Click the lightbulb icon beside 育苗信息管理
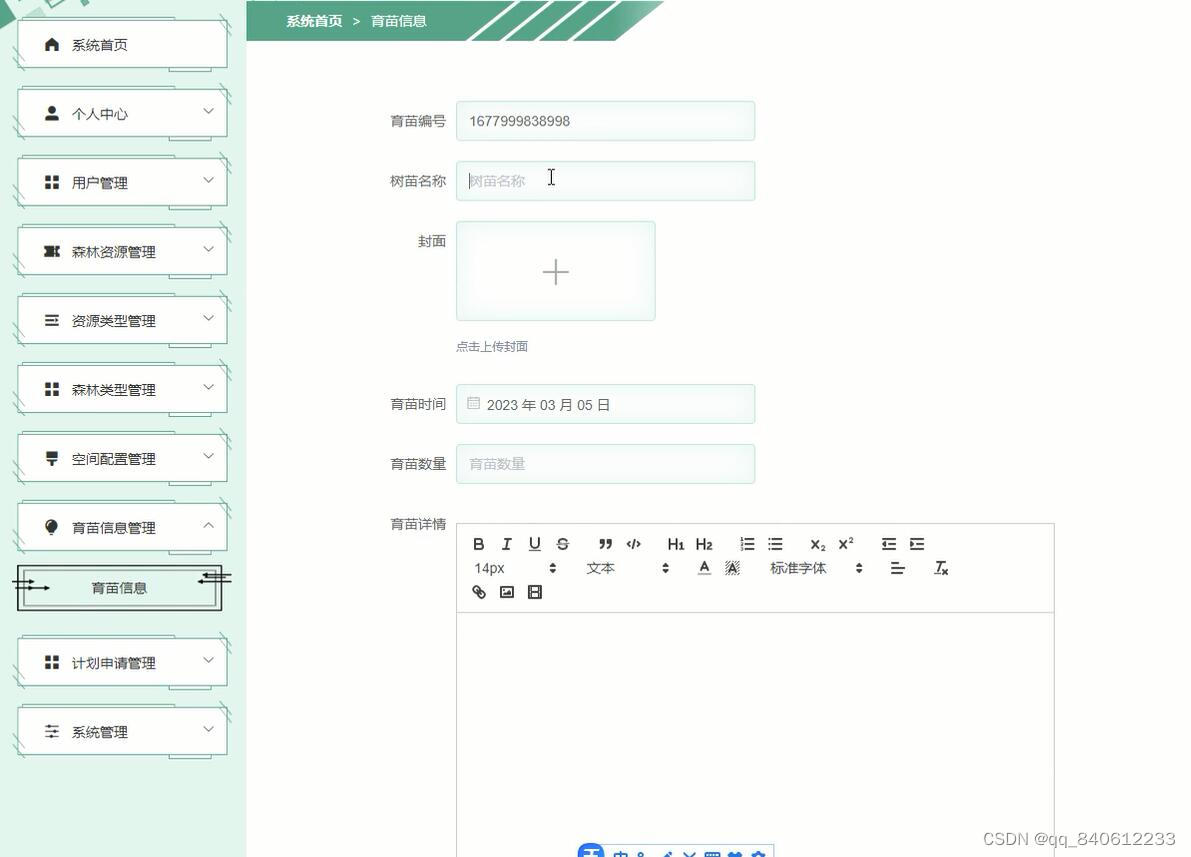This screenshot has width=1191, height=857. (x=52, y=527)
